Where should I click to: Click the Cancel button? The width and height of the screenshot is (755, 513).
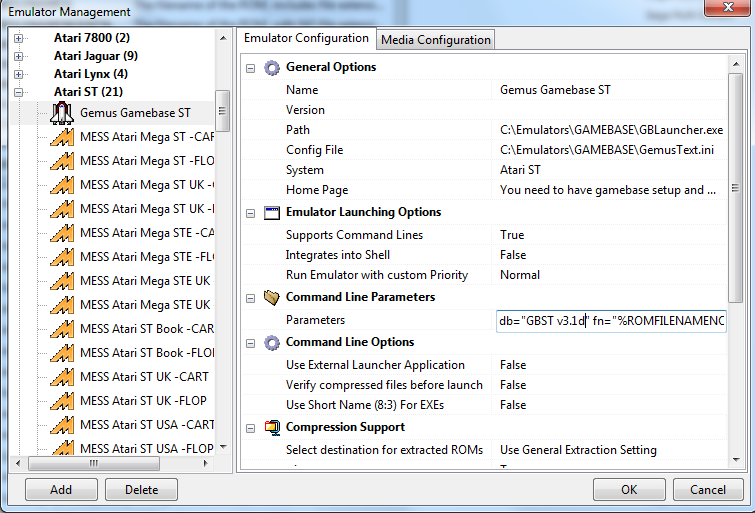pyautogui.click(x=708, y=489)
